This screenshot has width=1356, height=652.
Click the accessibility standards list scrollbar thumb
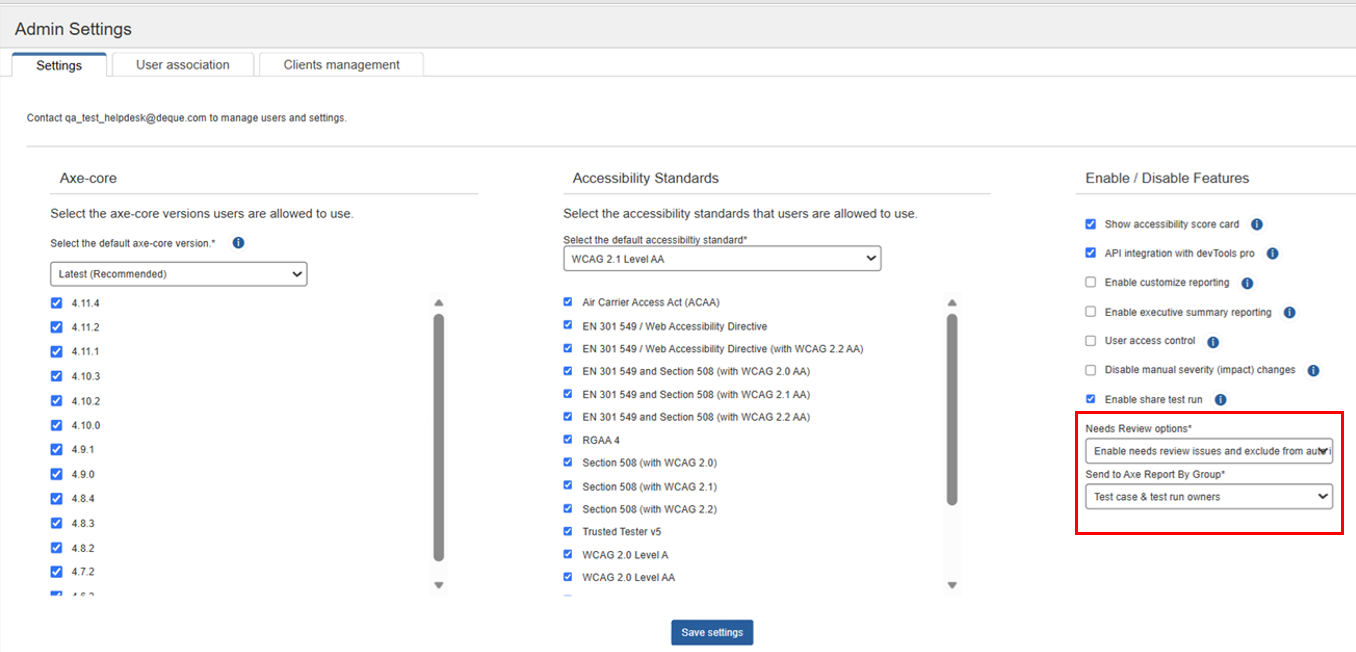click(x=952, y=409)
